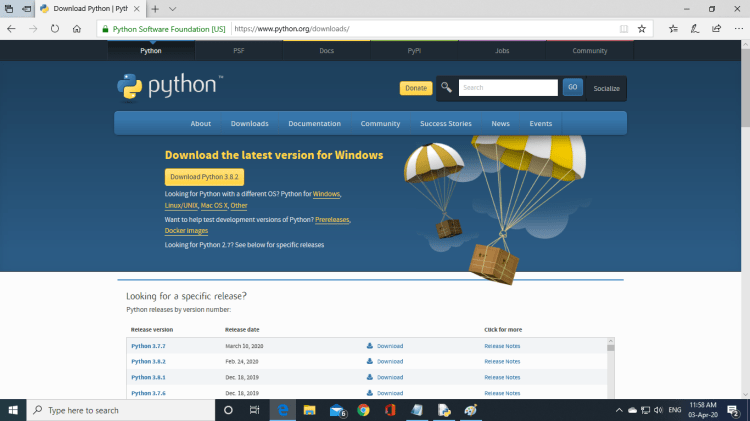Select the Community top tab
Viewport: 750px width, 421px height.
pos(590,51)
